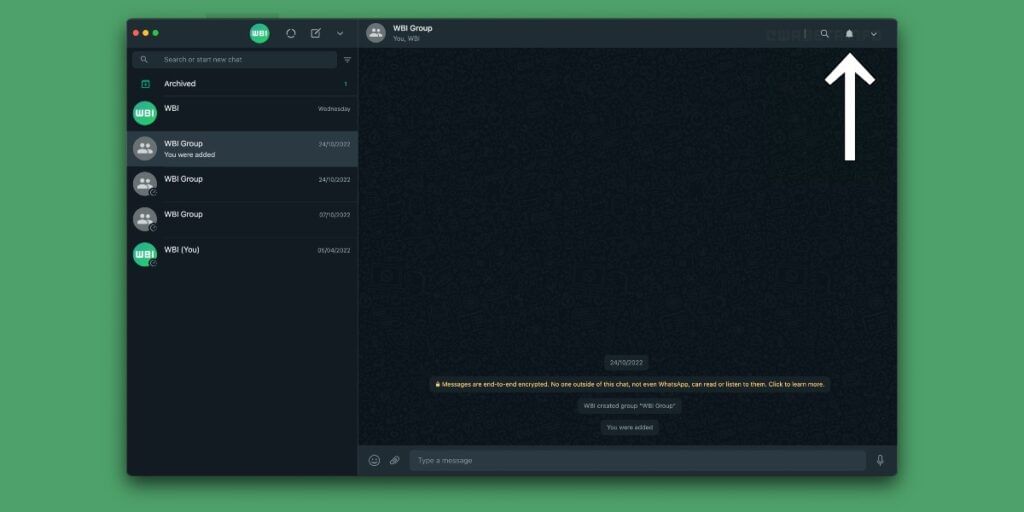The width and height of the screenshot is (1024, 512).
Task: Click the search chat input field
Action: pyautogui.click(x=234, y=59)
